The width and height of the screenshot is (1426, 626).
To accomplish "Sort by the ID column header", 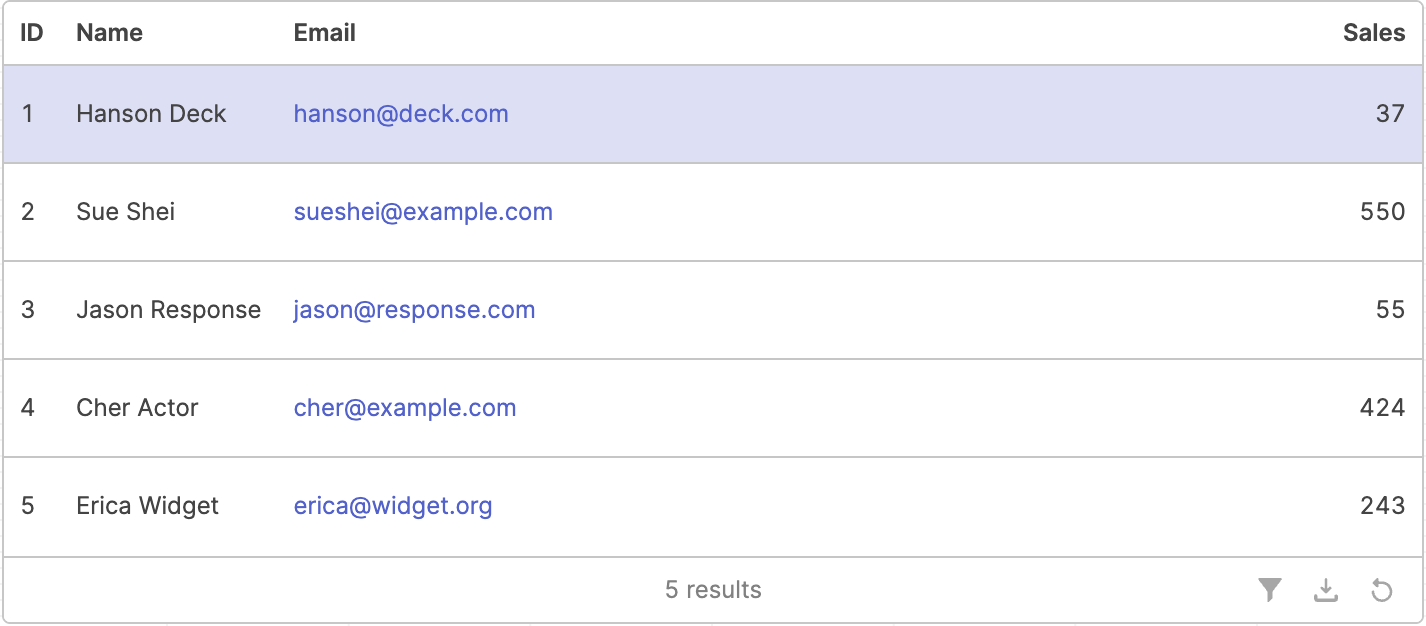I will pyautogui.click(x=32, y=33).
